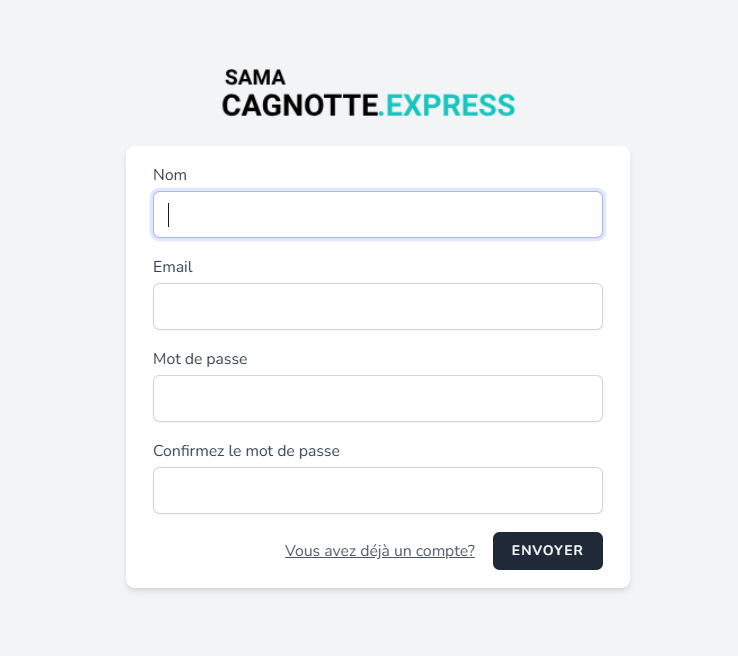The image size is (738, 656).
Task: Click the black CAGNOTTE logo text
Action: pos(300,105)
